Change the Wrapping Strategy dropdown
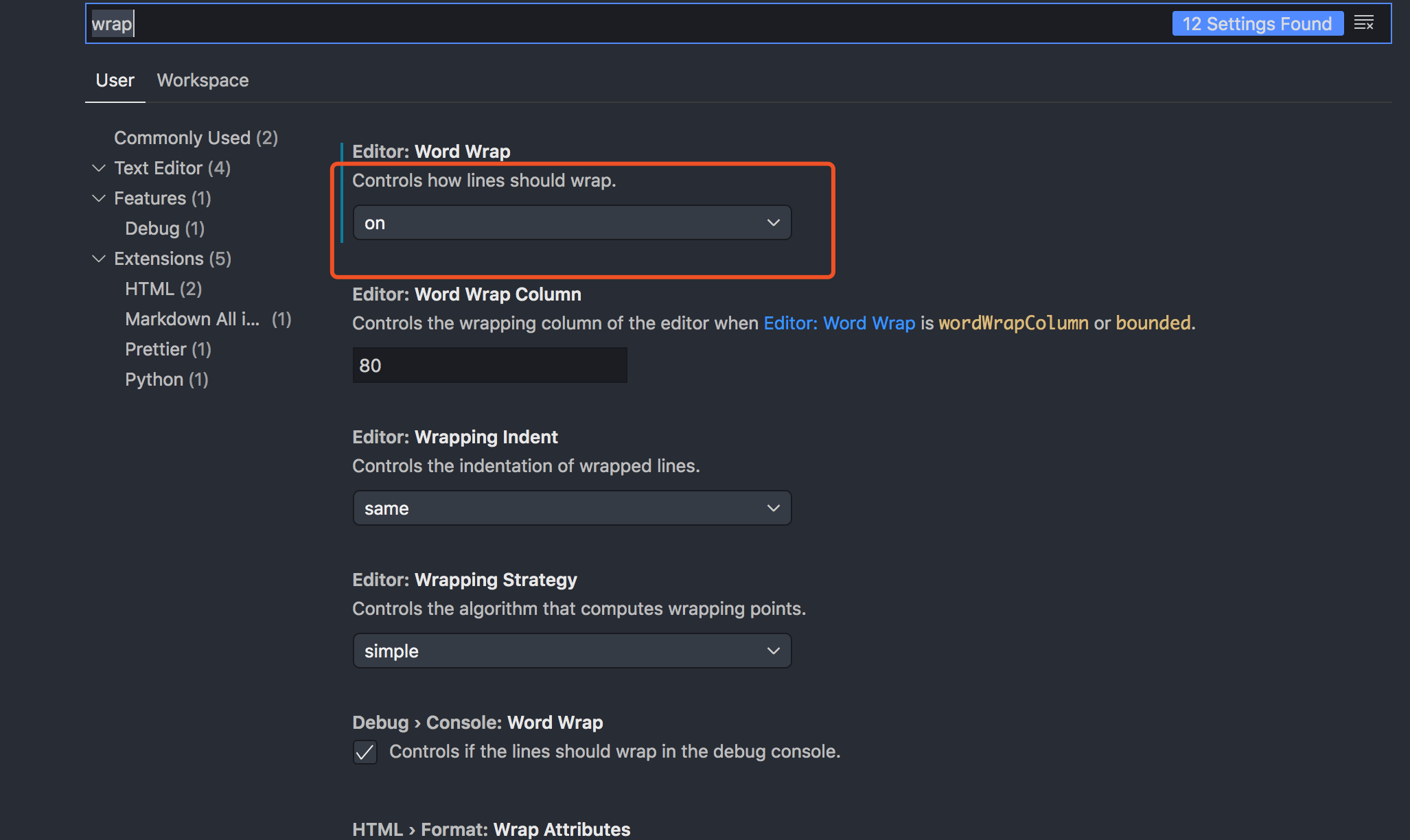The image size is (1410, 840). click(572, 650)
